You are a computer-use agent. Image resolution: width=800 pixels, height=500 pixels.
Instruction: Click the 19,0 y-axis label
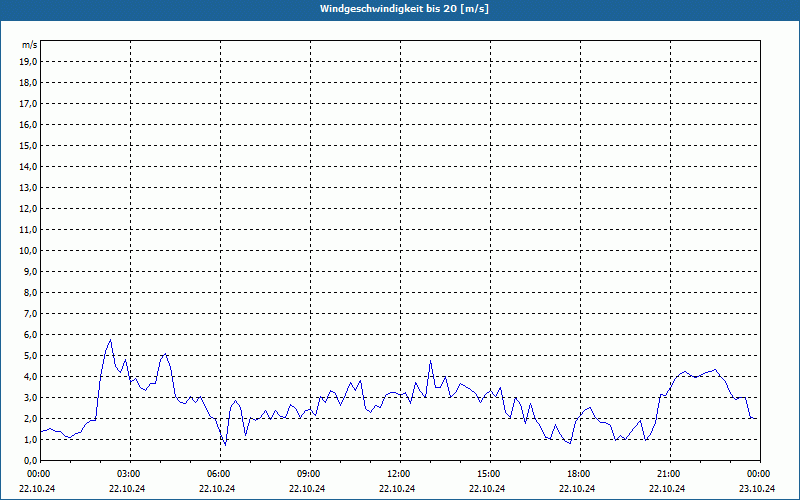(28, 62)
